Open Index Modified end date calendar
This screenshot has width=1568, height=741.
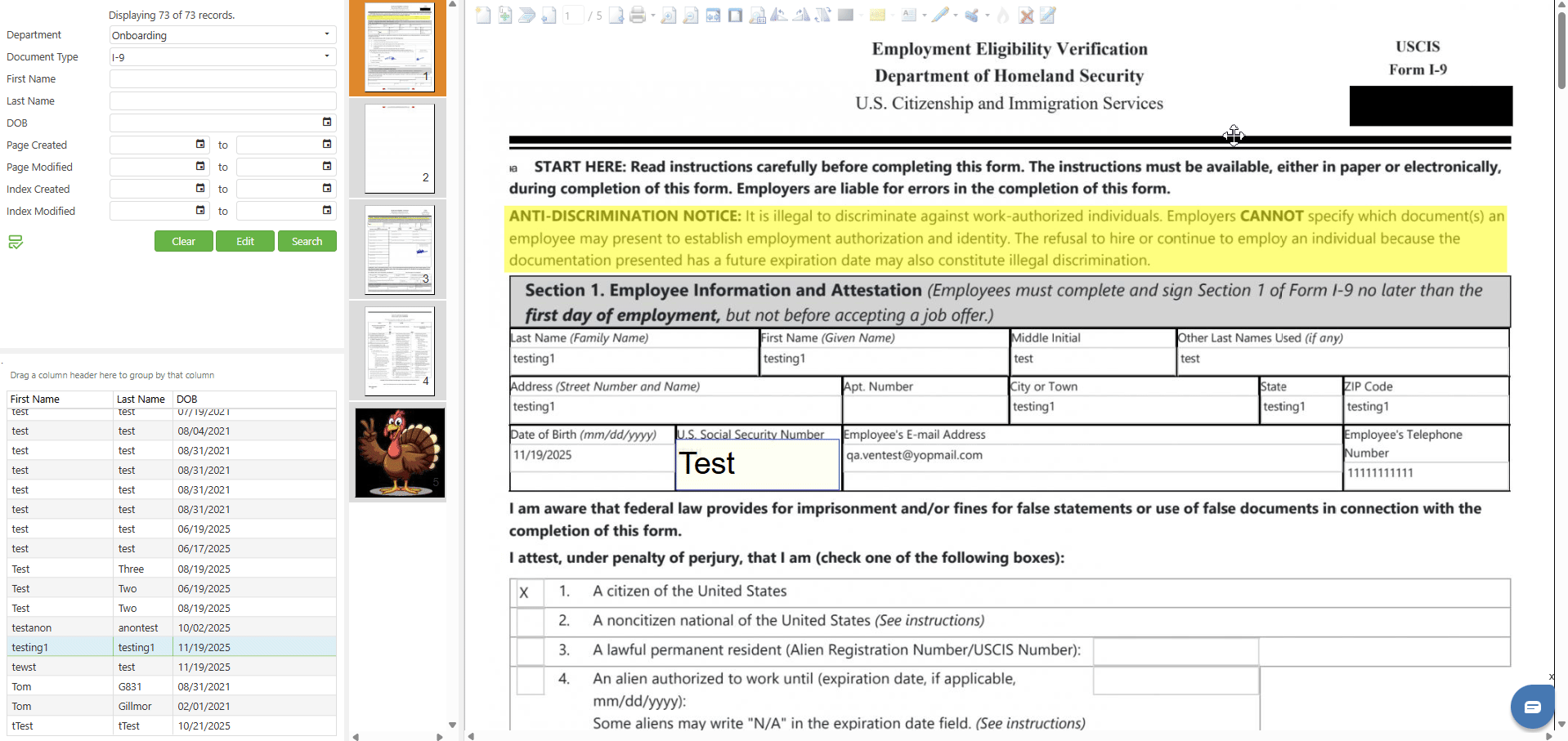pos(327,211)
